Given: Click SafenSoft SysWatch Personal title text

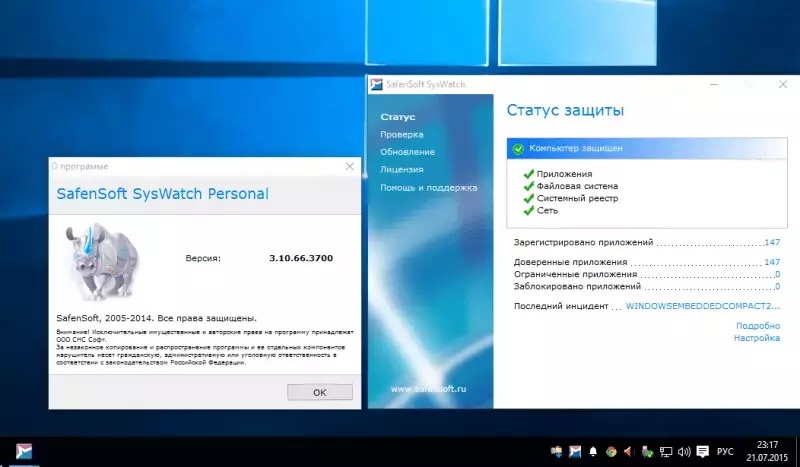Looking at the screenshot, I should (x=162, y=193).
